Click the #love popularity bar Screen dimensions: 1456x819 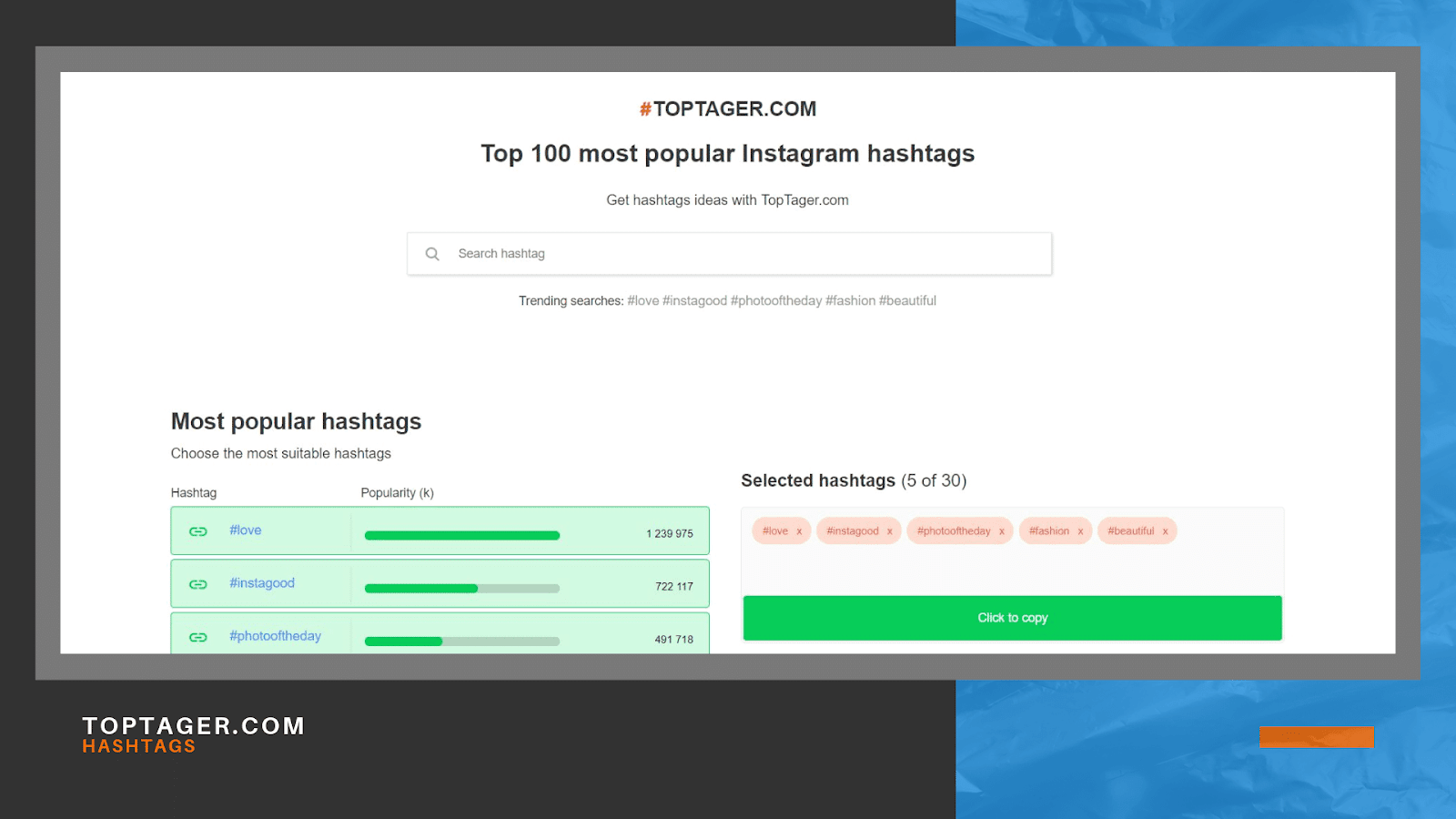point(461,535)
